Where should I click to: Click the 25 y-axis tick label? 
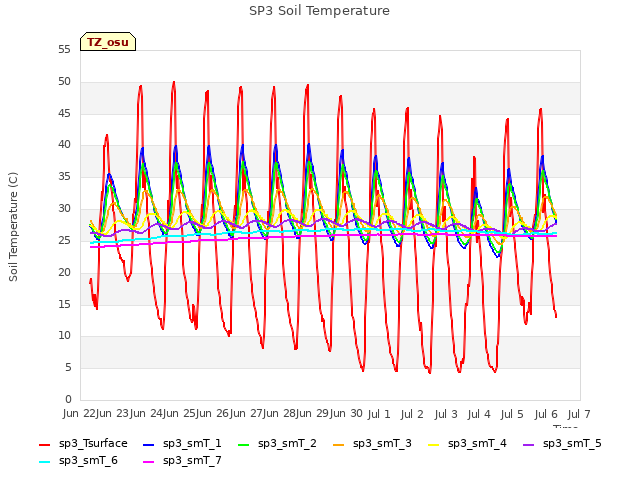coord(64,240)
